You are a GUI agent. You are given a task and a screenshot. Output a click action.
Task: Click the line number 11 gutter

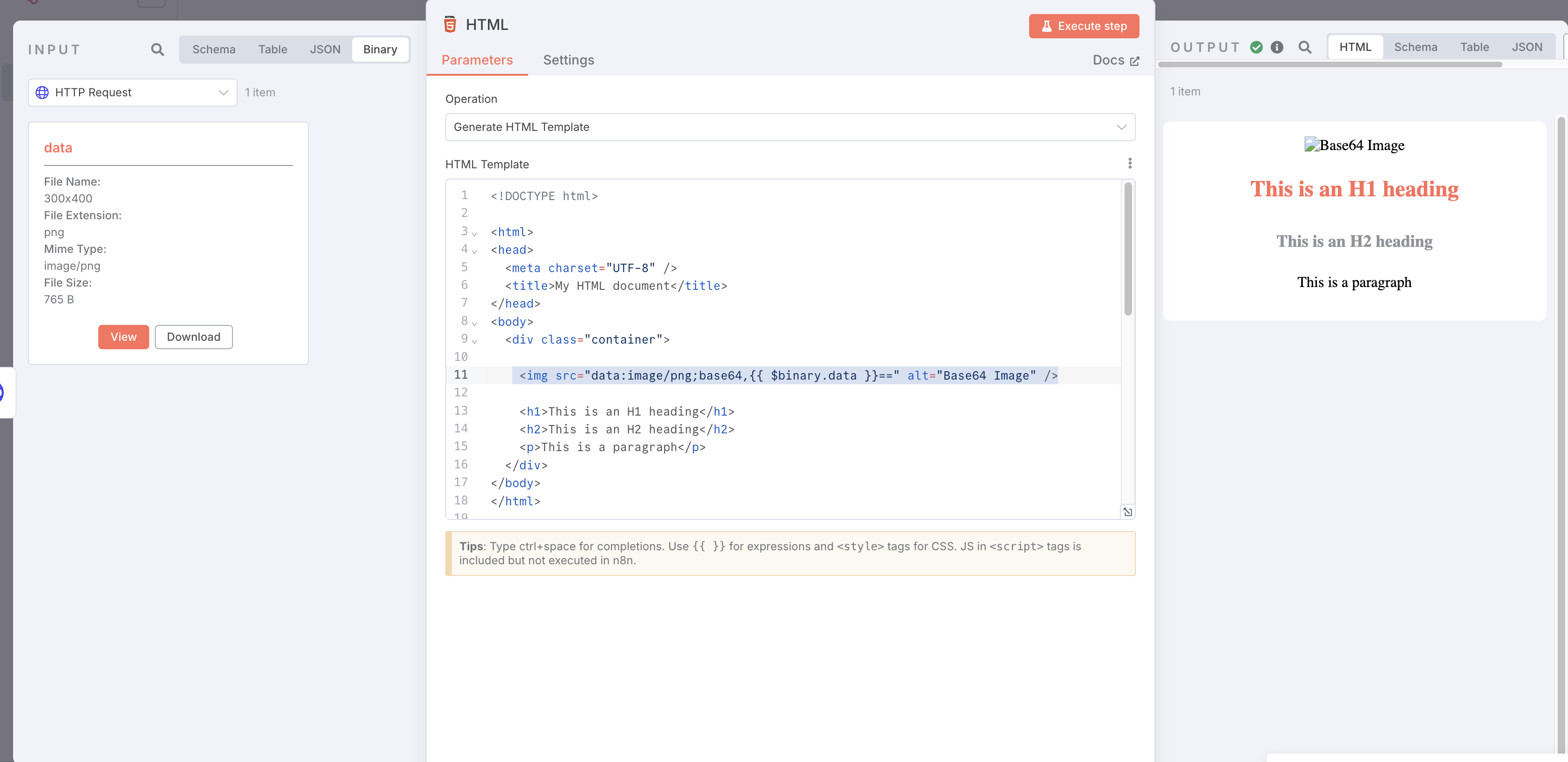[x=461, y=374]
